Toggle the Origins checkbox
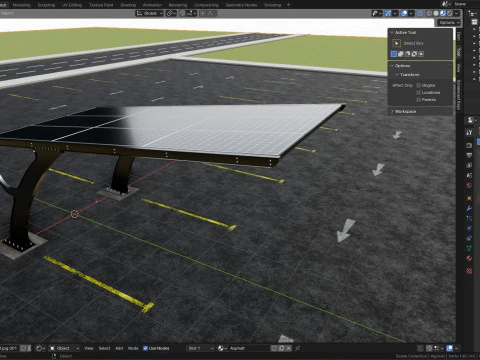Screen dimensions: 480x360 pos(418,85)
